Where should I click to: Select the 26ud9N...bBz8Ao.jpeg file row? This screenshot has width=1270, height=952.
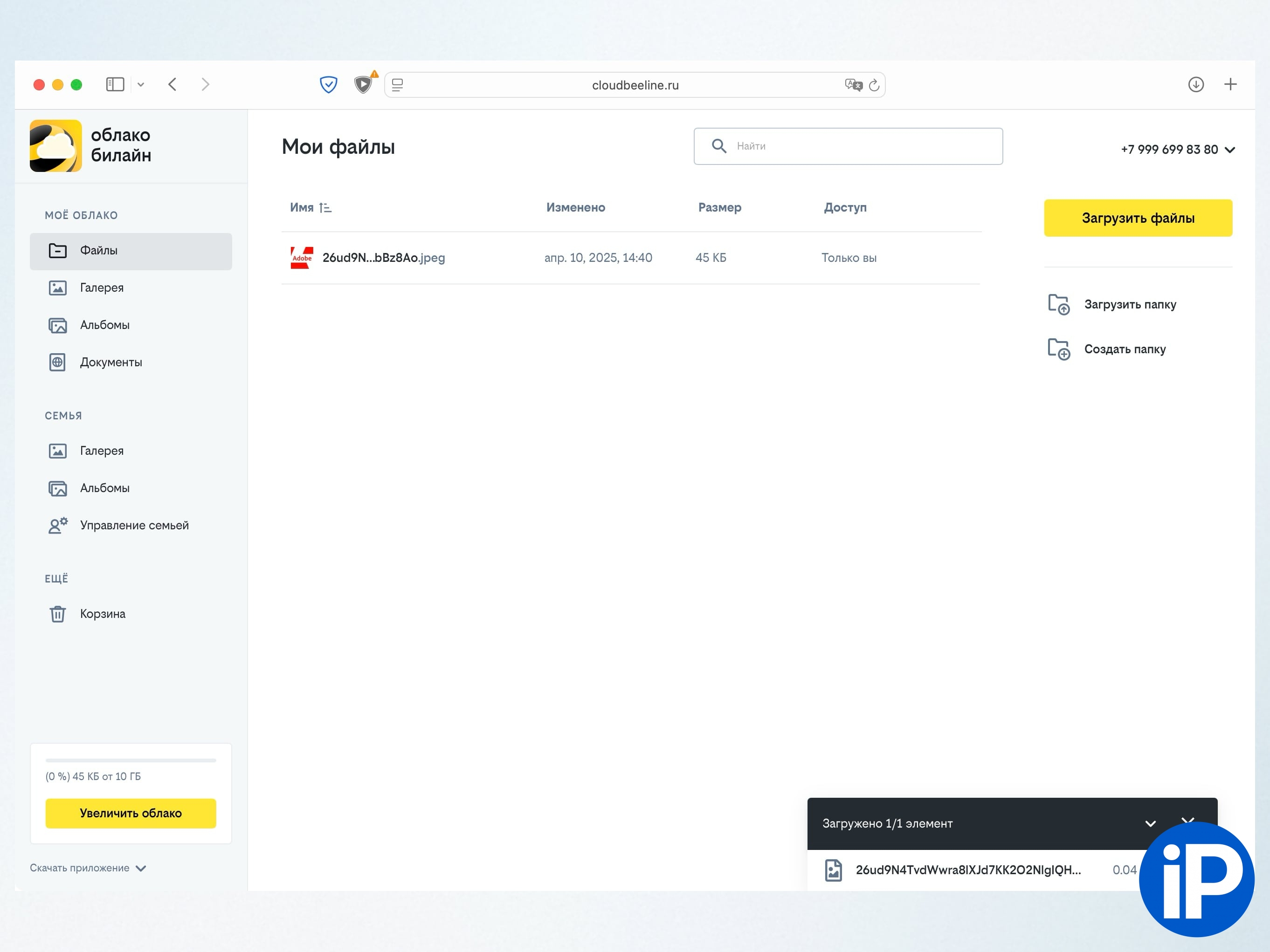point(384,258)
